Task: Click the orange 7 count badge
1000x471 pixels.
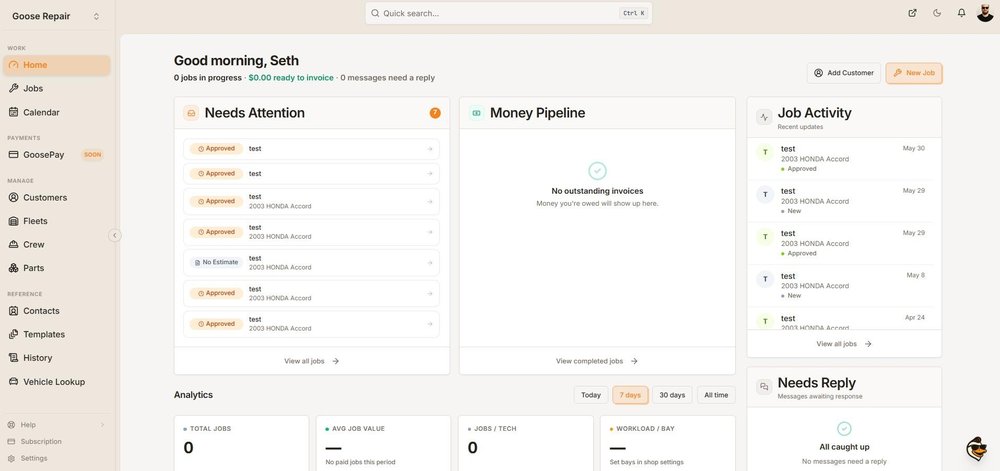Action: coord(435,113)
